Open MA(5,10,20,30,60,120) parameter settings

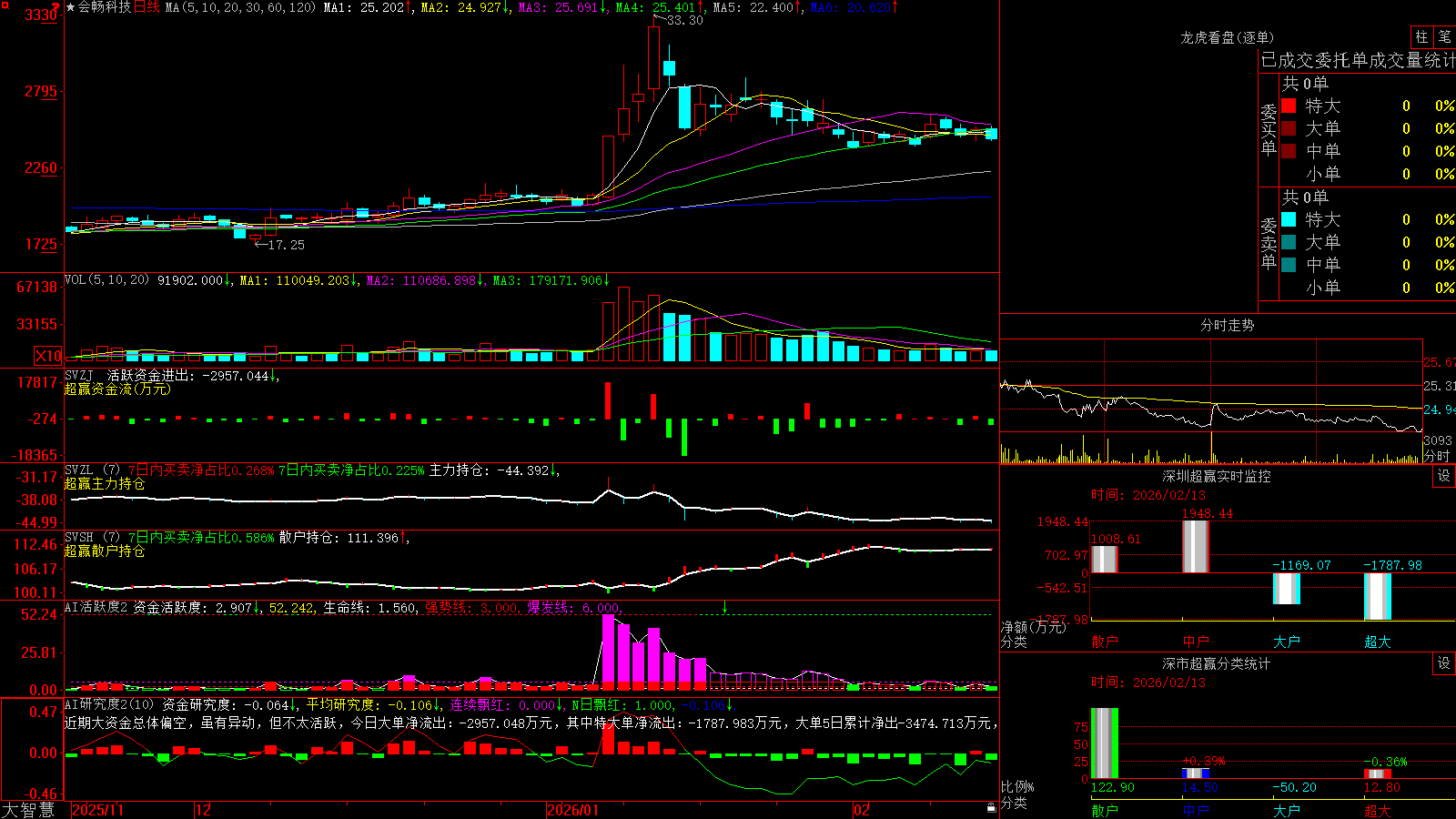pyautogui.click(x=240, y=7)
